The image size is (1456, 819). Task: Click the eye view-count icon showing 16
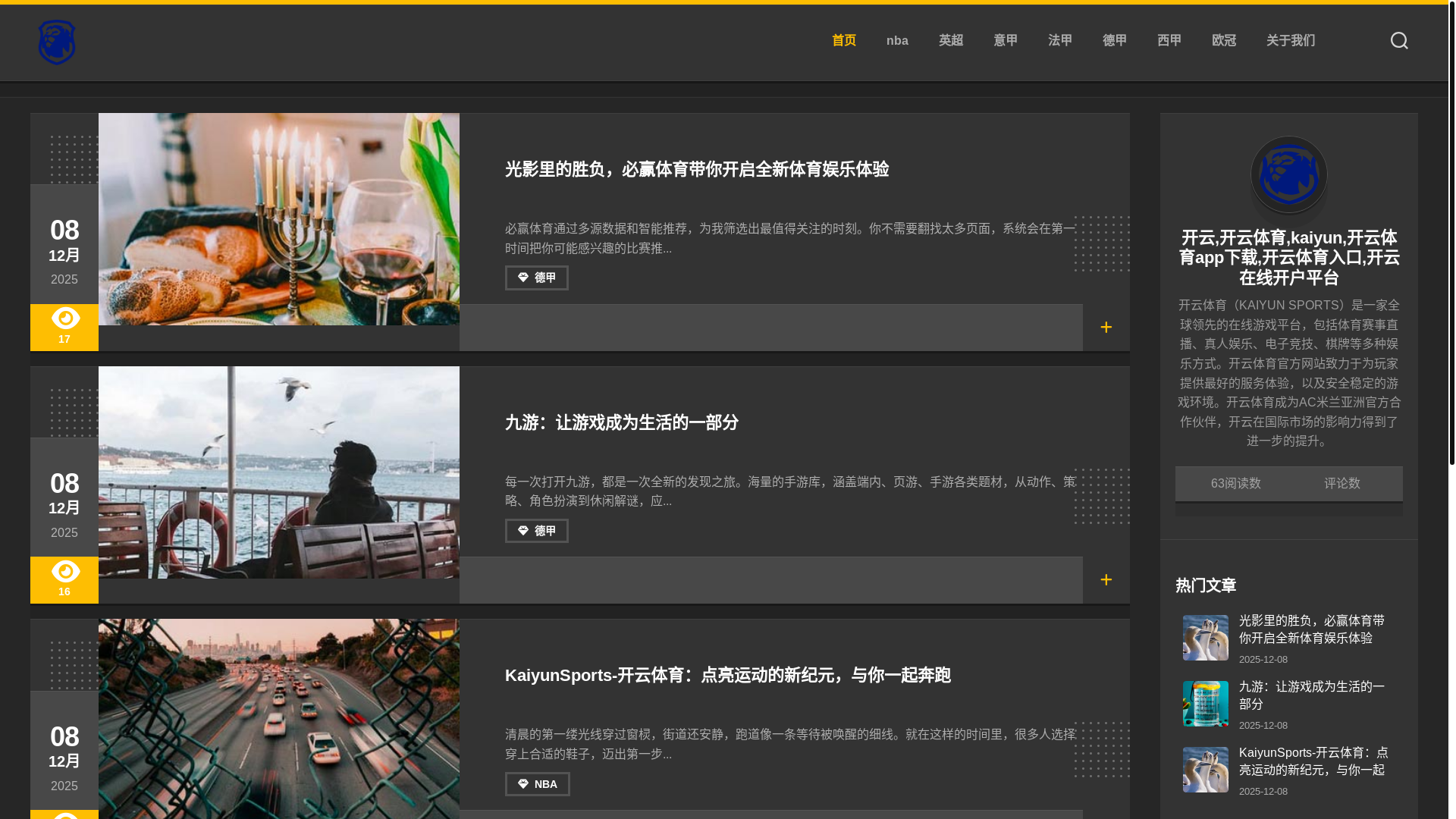pyautogui.click(x=65, y=571)
